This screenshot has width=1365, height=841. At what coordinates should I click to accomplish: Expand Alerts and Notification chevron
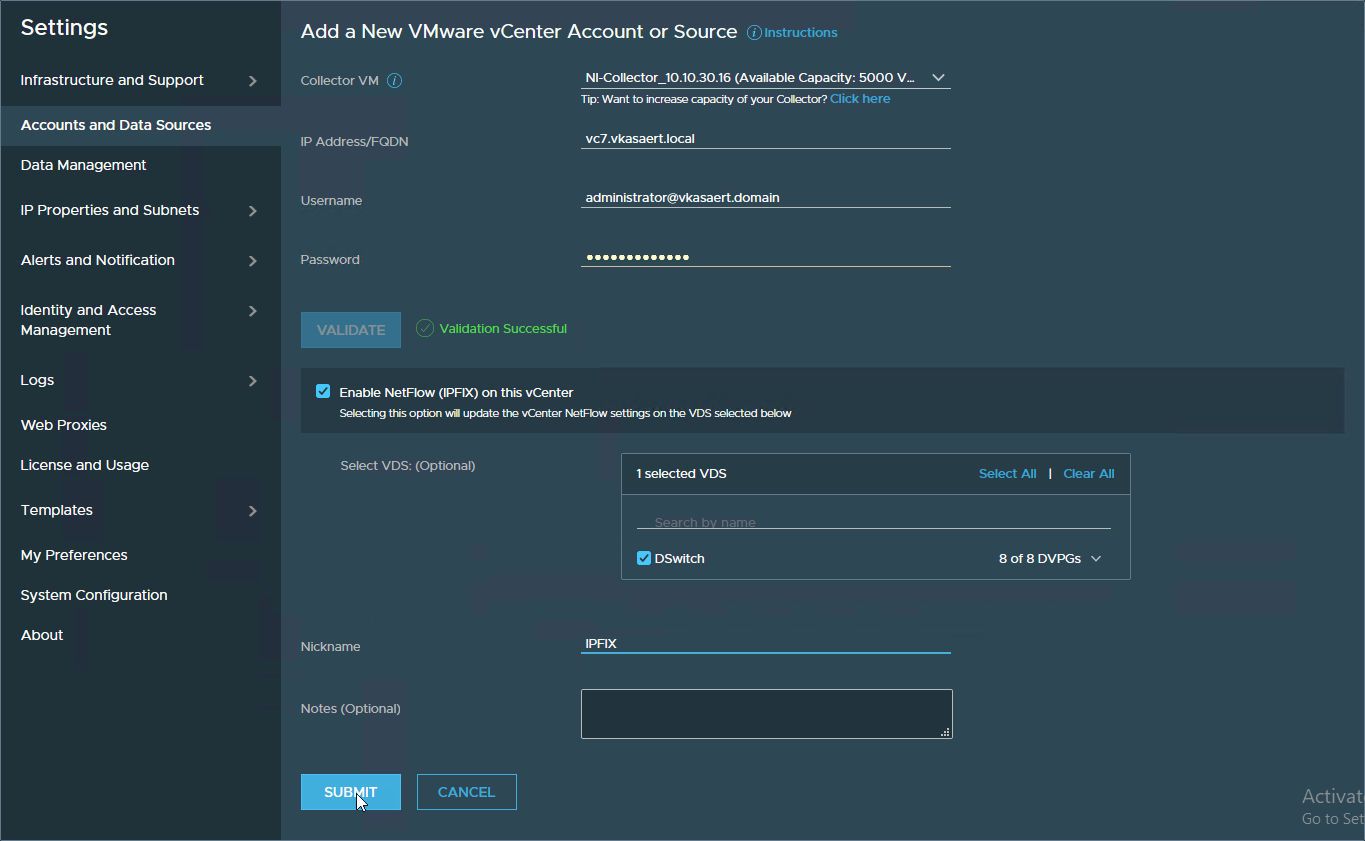point(252,261)
